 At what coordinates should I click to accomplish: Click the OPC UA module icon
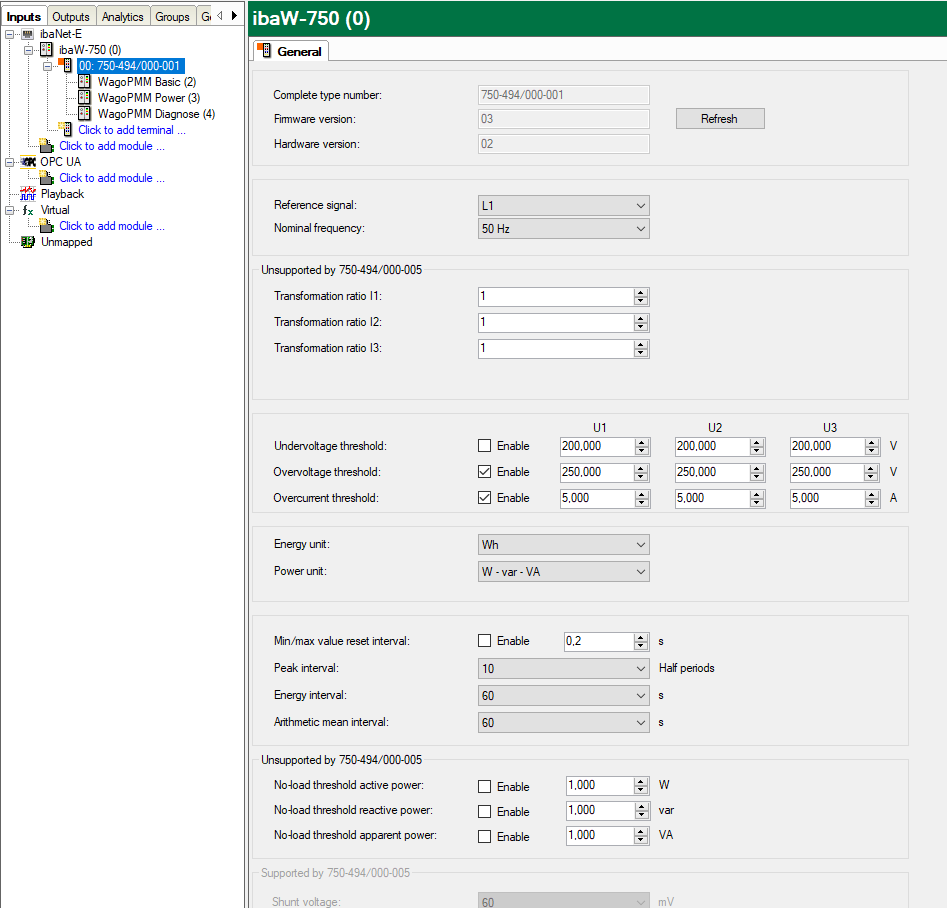28,162
